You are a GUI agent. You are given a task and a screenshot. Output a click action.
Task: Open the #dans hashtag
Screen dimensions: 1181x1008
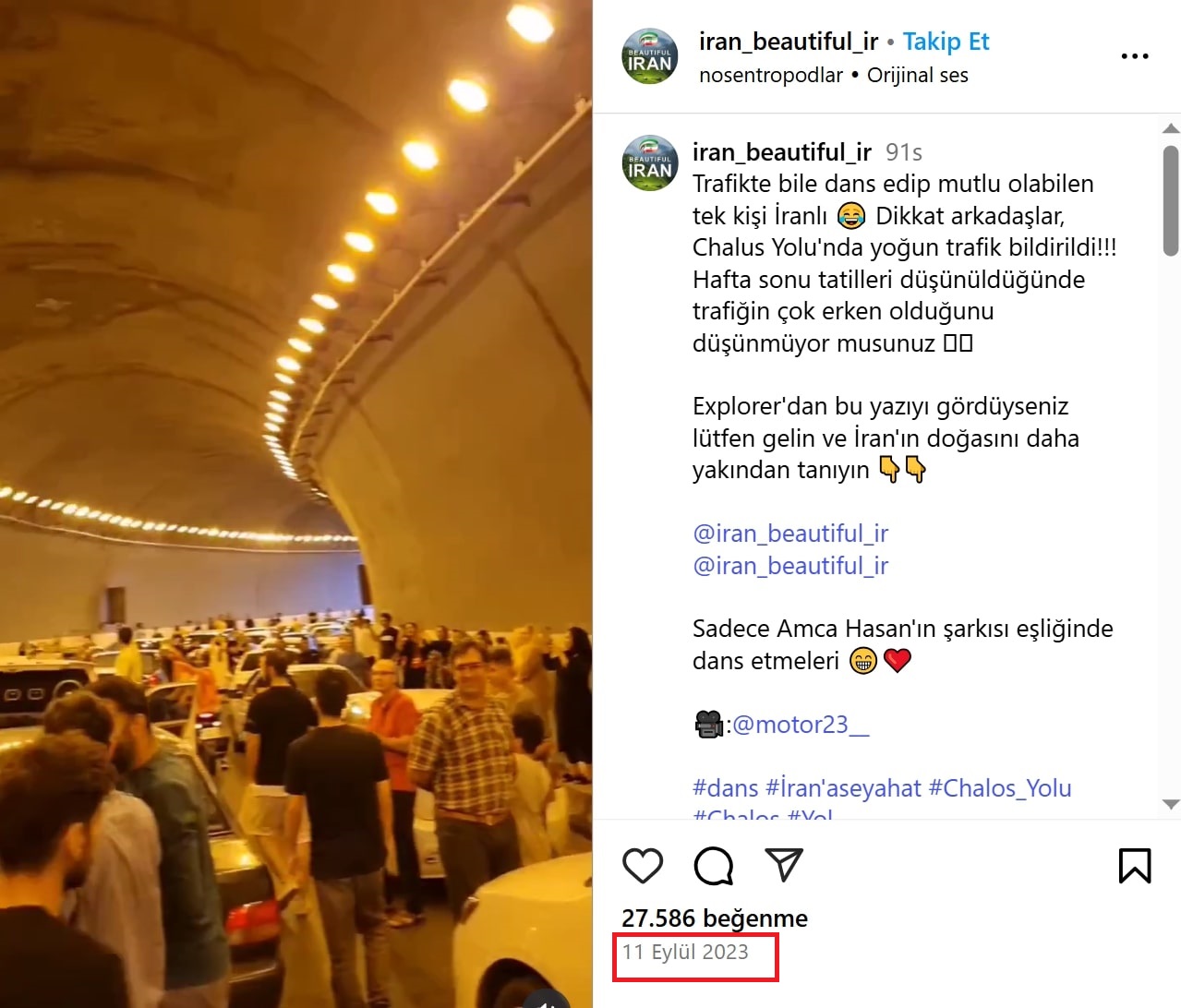[x=726, y=788]
